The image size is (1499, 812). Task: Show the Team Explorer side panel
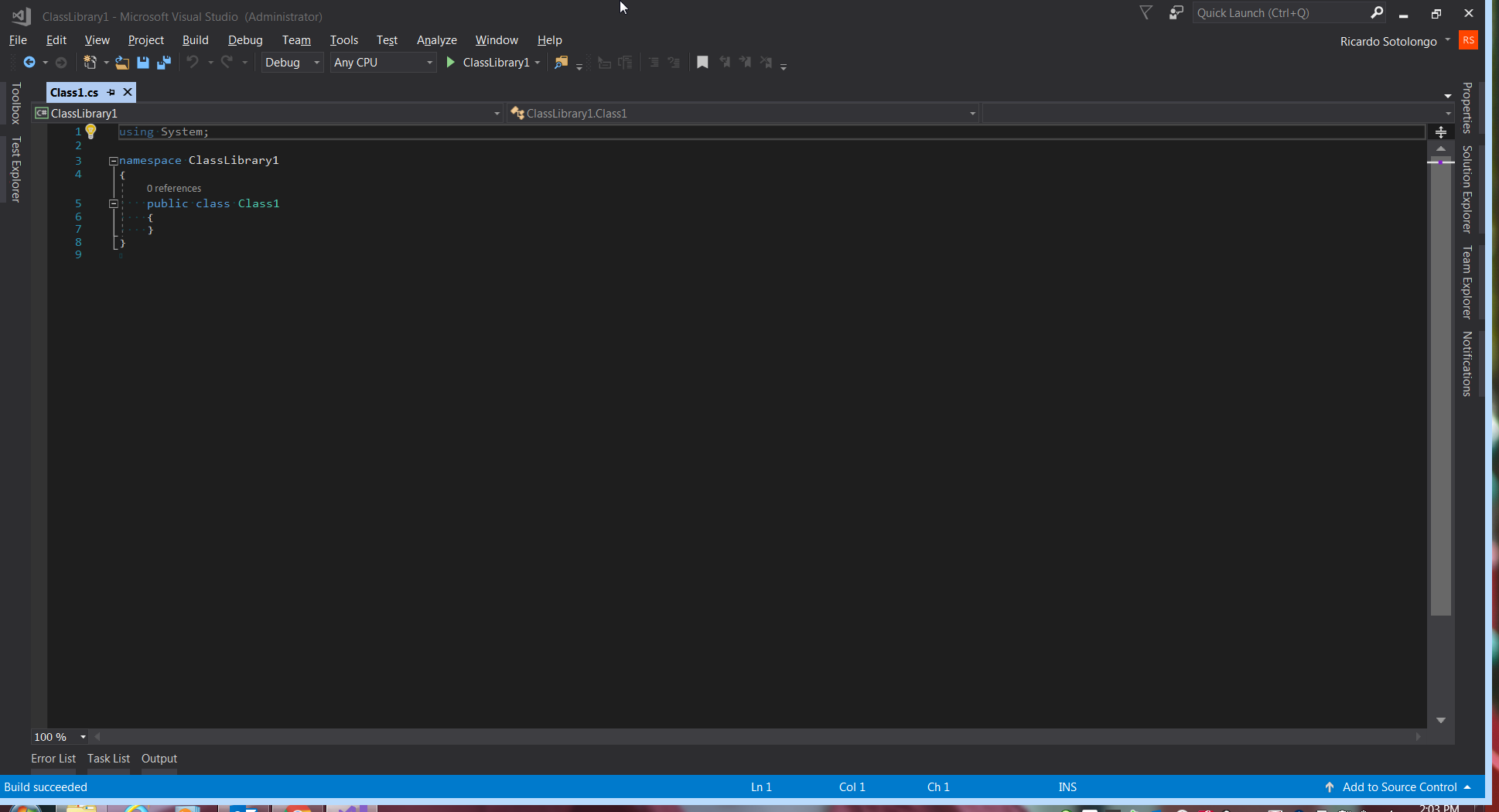point(1467,282)
